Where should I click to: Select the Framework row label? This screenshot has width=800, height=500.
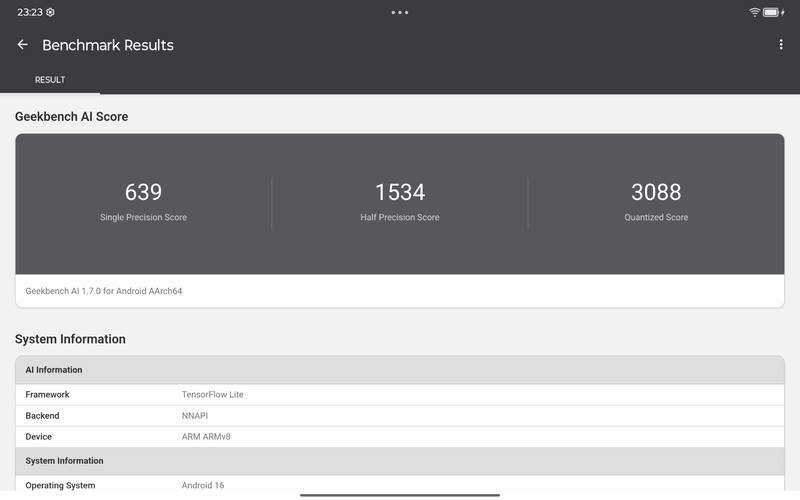point(47,394)
